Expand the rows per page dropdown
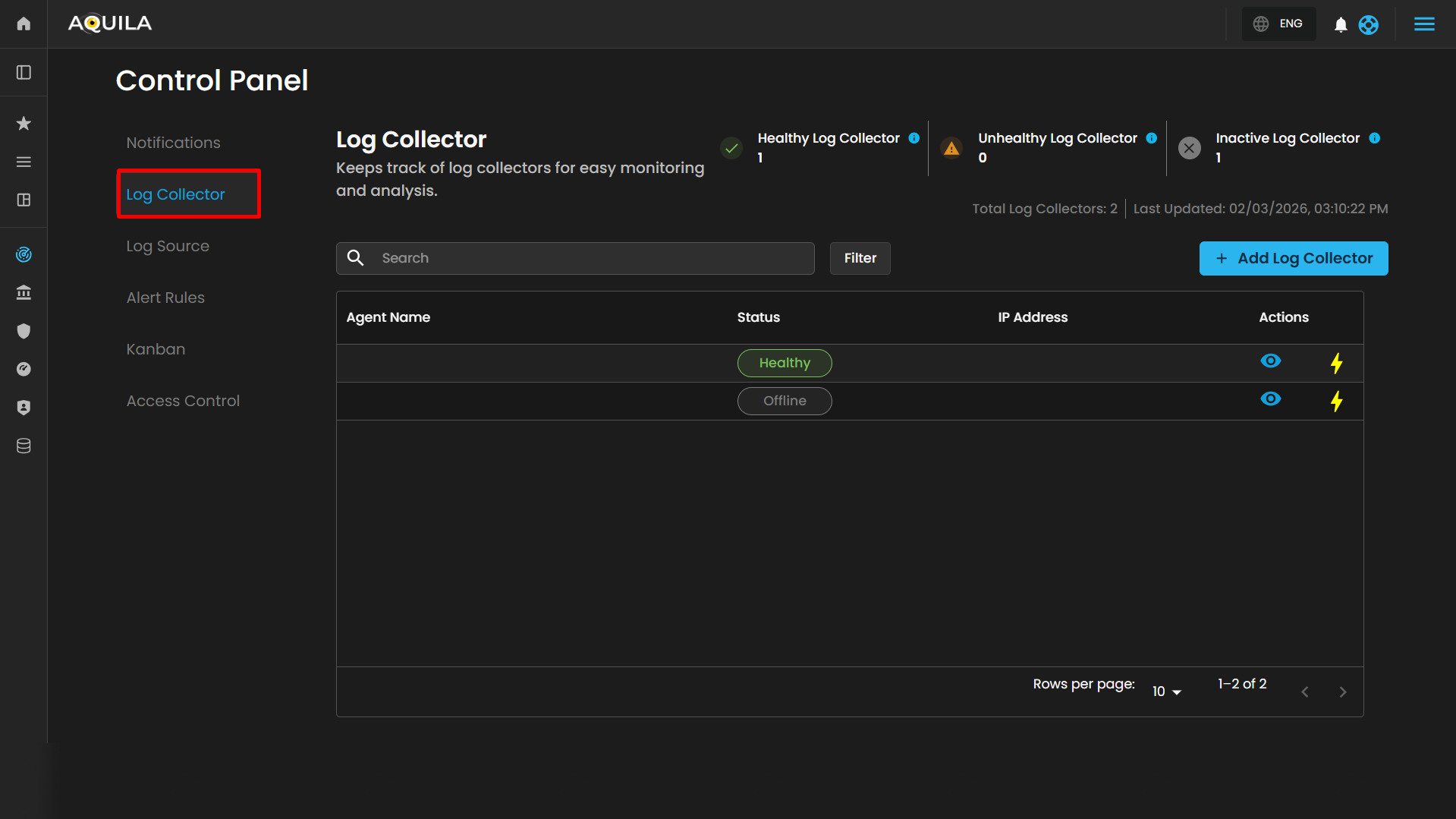Image resolution: width=1456 pixels, height=819 pixels. pyautogui.click(x=1167, y=691)
